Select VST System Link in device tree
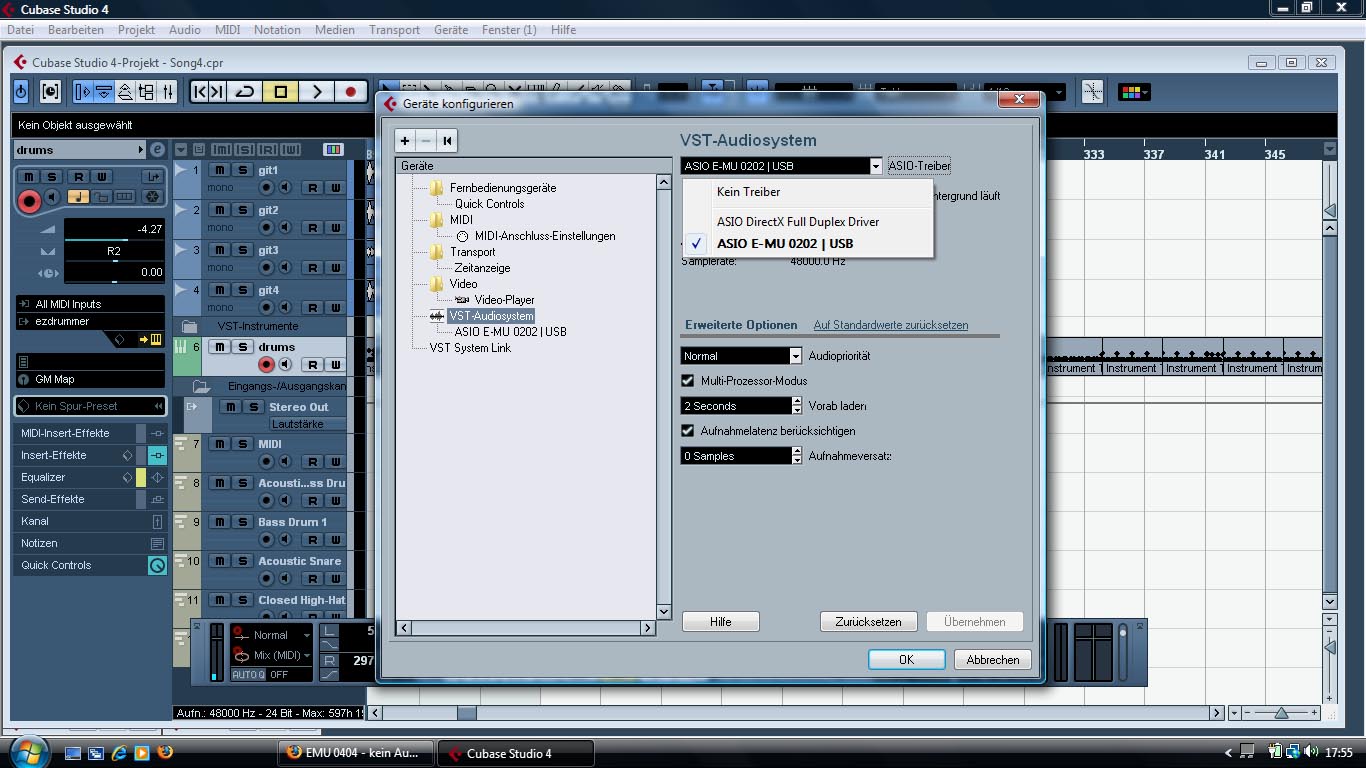The height and width of the screenshot is (768, 1366). 470,348
